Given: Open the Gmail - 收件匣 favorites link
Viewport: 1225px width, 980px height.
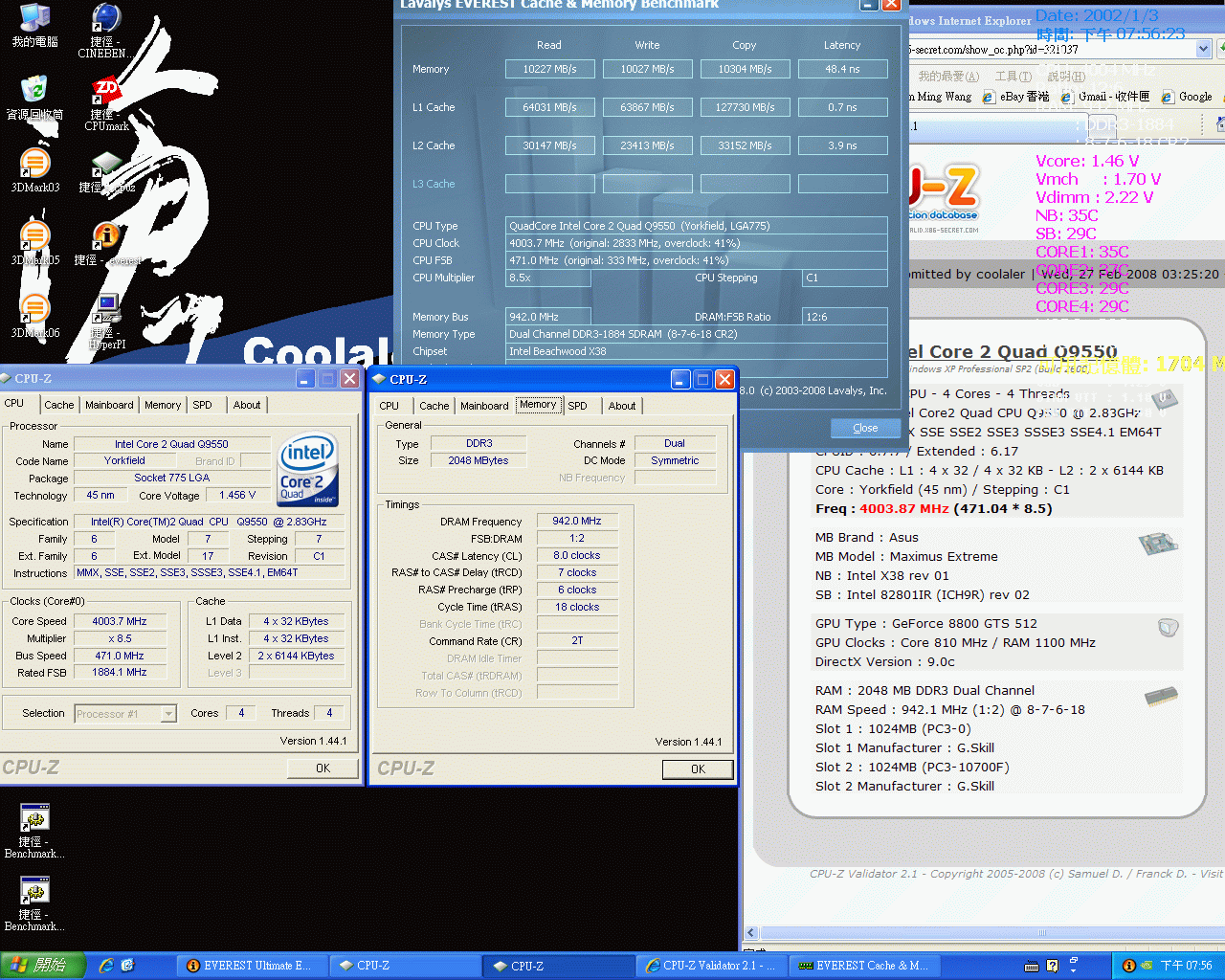Looking at the screenshot, I should click(1105, 97).
